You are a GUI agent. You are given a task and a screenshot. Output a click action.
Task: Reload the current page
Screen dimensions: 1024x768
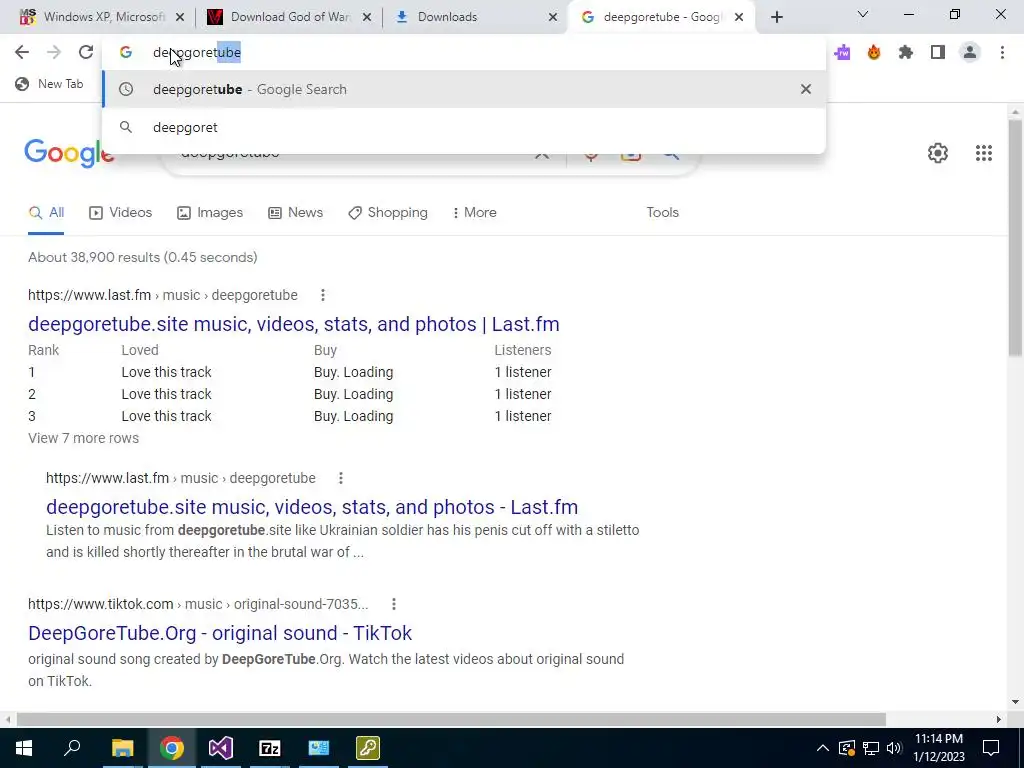point(86,52)
